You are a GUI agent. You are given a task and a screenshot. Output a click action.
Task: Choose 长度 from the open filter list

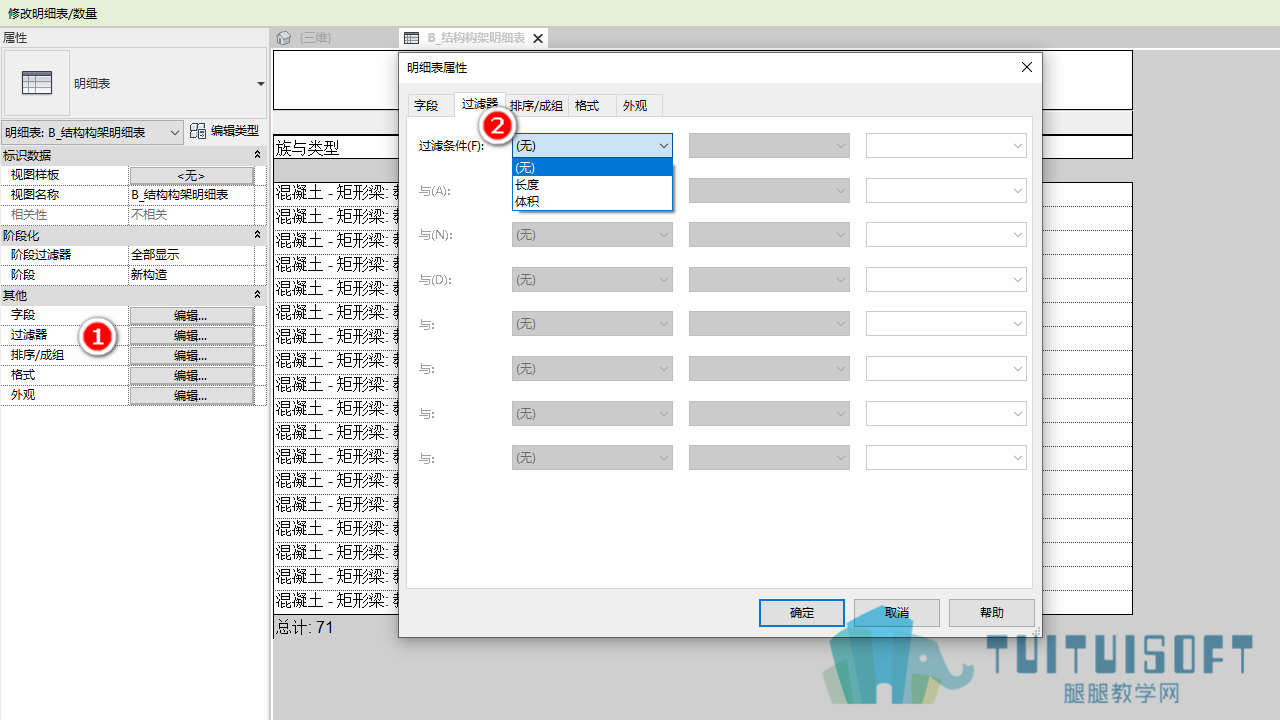[592, 184]
